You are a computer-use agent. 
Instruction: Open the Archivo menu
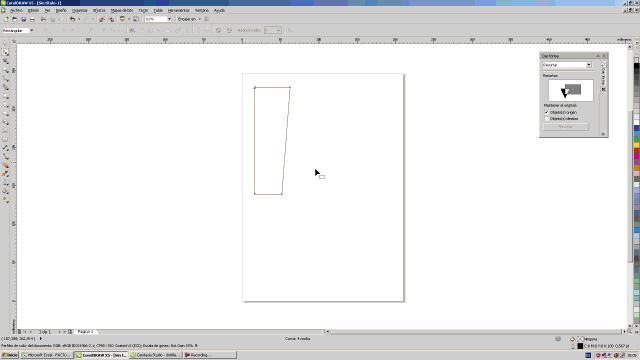(16, 10)
